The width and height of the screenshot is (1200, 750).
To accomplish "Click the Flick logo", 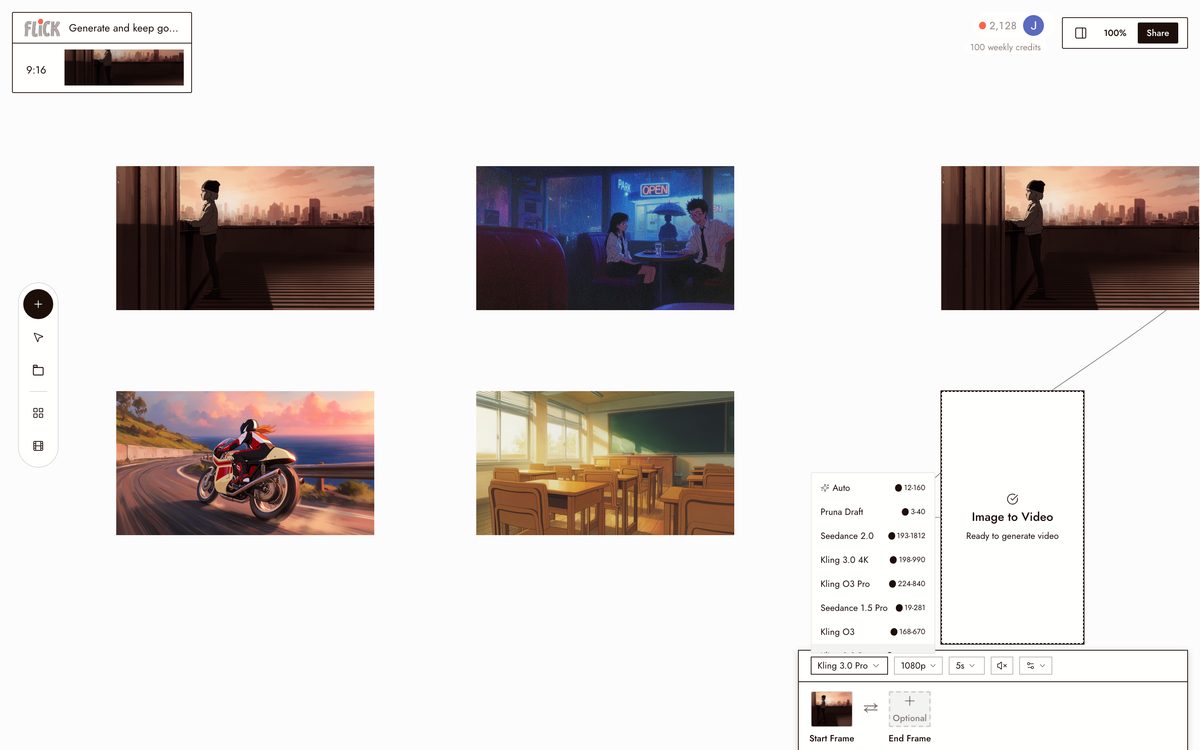I will pos(42,28).
